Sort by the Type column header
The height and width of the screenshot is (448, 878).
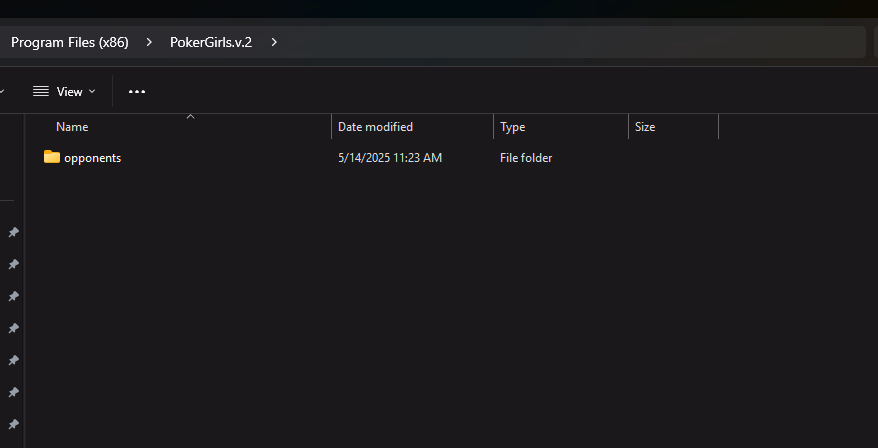click(512, 127)
